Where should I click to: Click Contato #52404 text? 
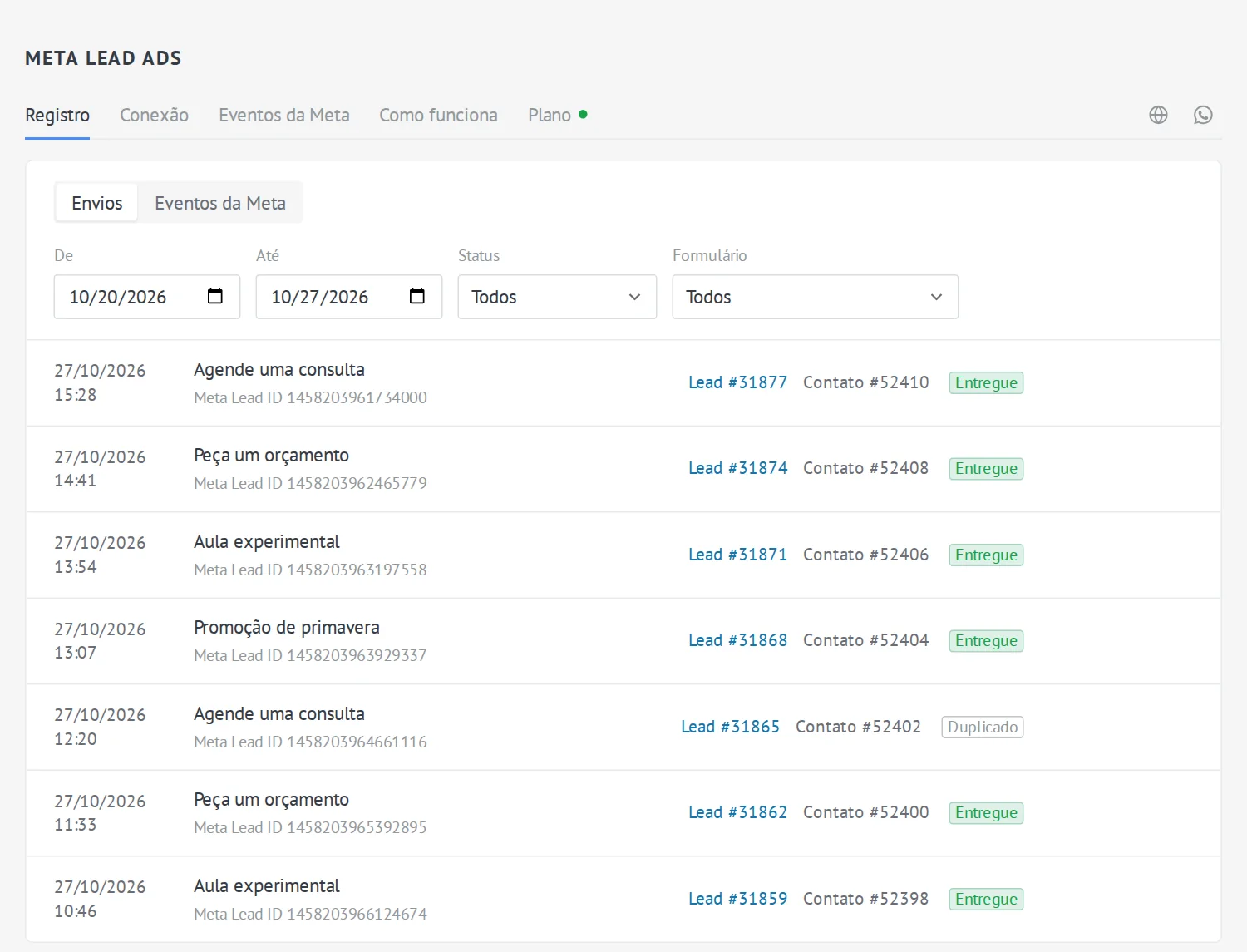[x=865, y=640]
